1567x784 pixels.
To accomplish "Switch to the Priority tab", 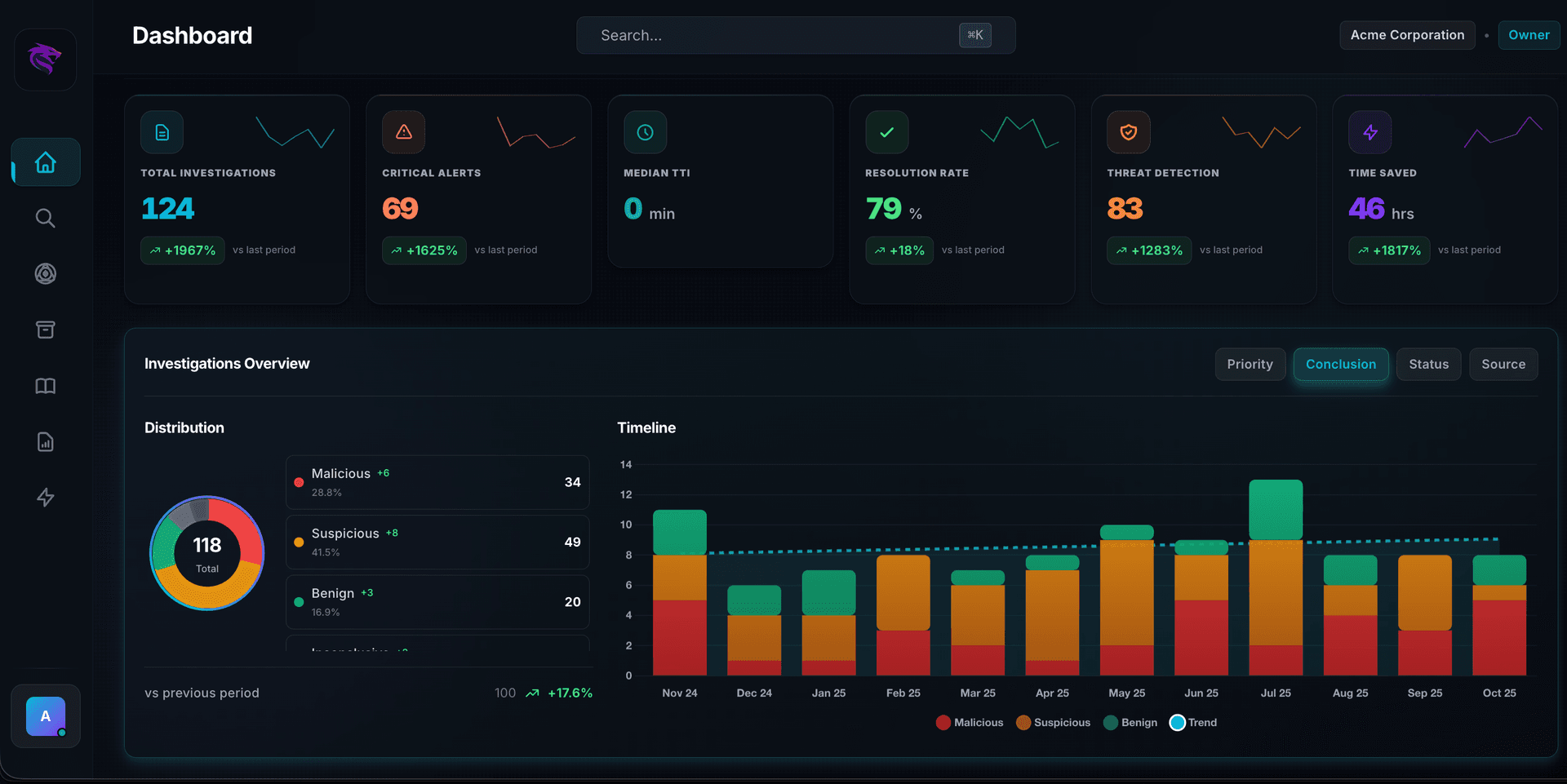I will click(1250, 364).
